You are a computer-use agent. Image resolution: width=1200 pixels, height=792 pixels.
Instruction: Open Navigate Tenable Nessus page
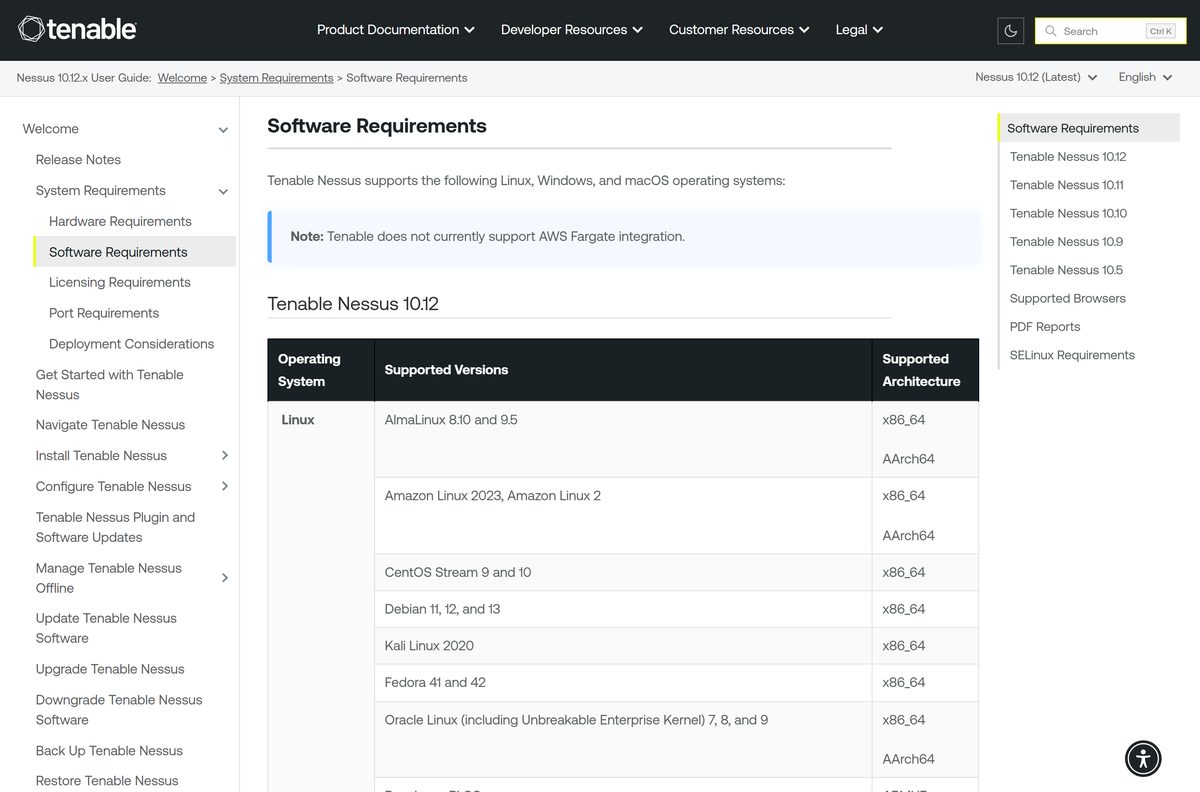coord(110,425)
